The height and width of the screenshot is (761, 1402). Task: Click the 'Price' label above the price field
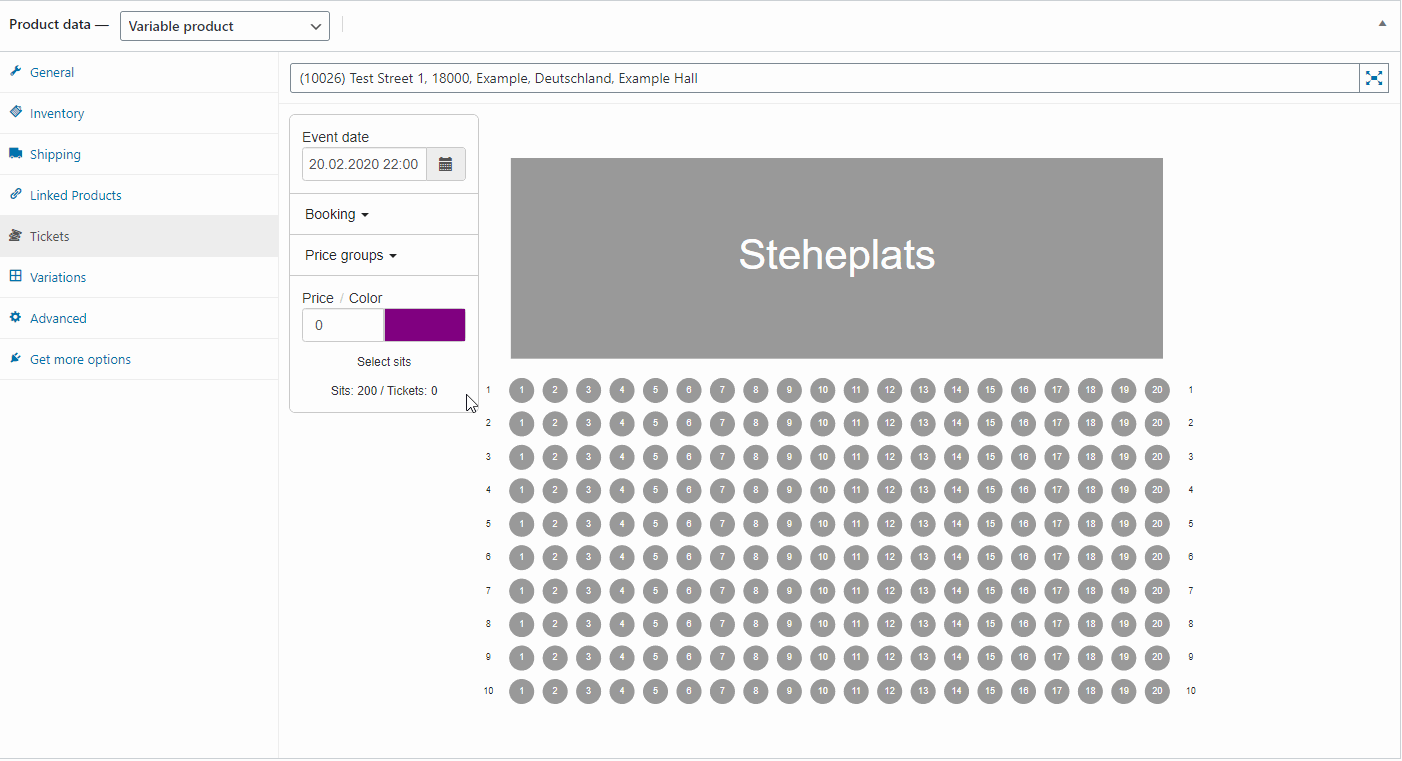(x=318, y=298)
